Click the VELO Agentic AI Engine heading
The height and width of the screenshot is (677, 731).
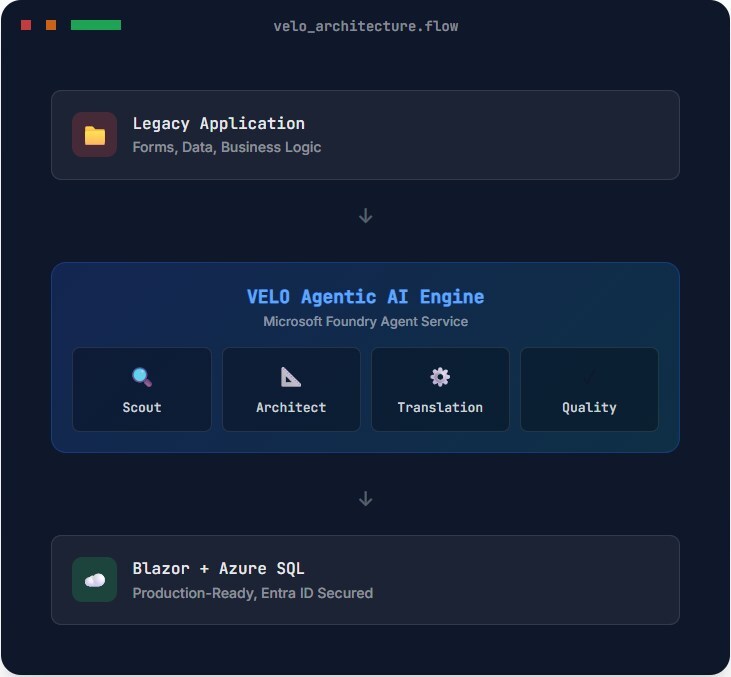tap(366, 297)
